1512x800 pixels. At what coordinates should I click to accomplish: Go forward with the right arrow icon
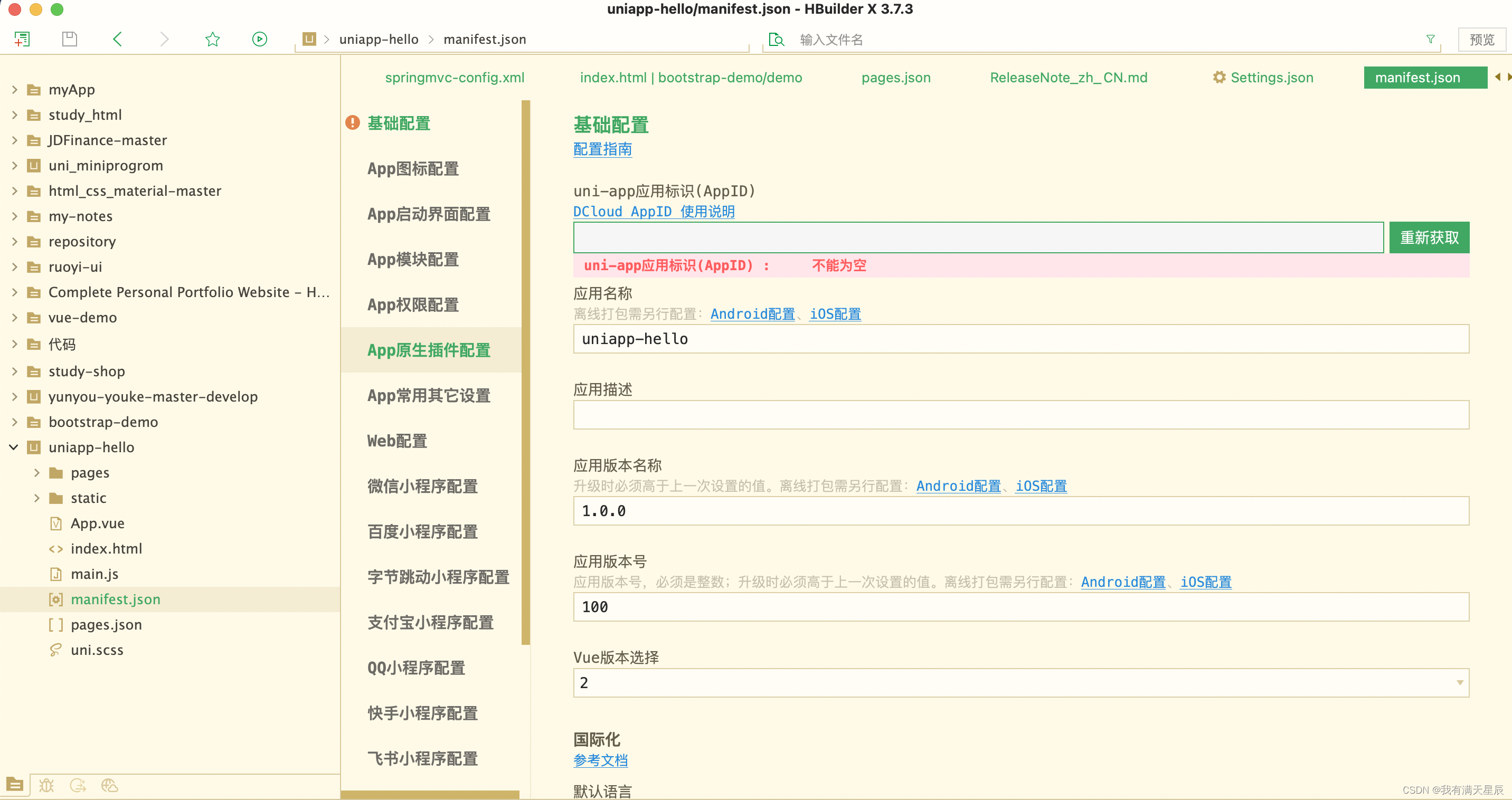164,39
